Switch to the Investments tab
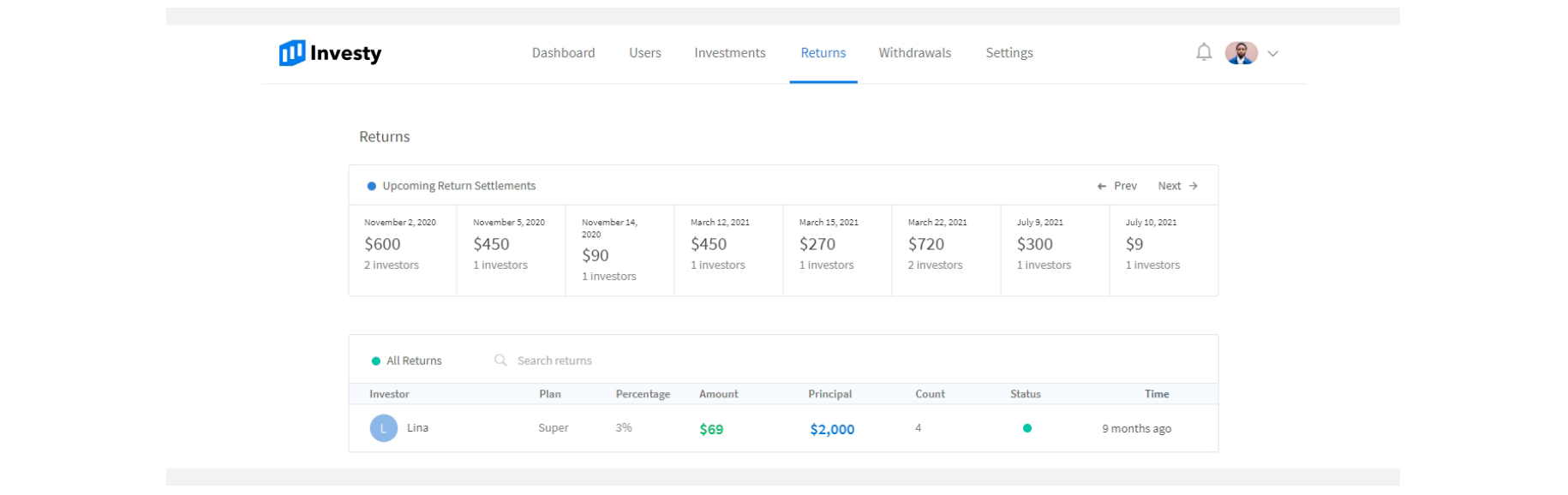Screen dimensions: 1568x495 730,53
